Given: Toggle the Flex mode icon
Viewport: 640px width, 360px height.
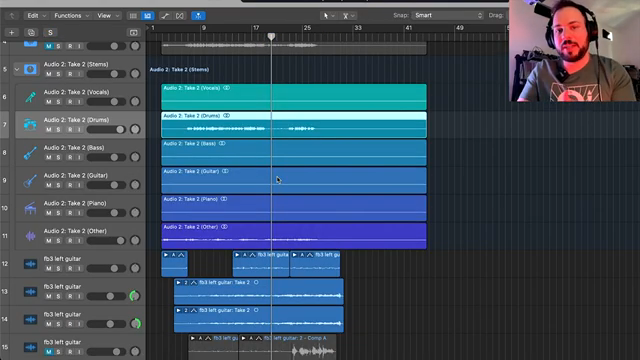Looking at the screenshot, I should point(180,16).
